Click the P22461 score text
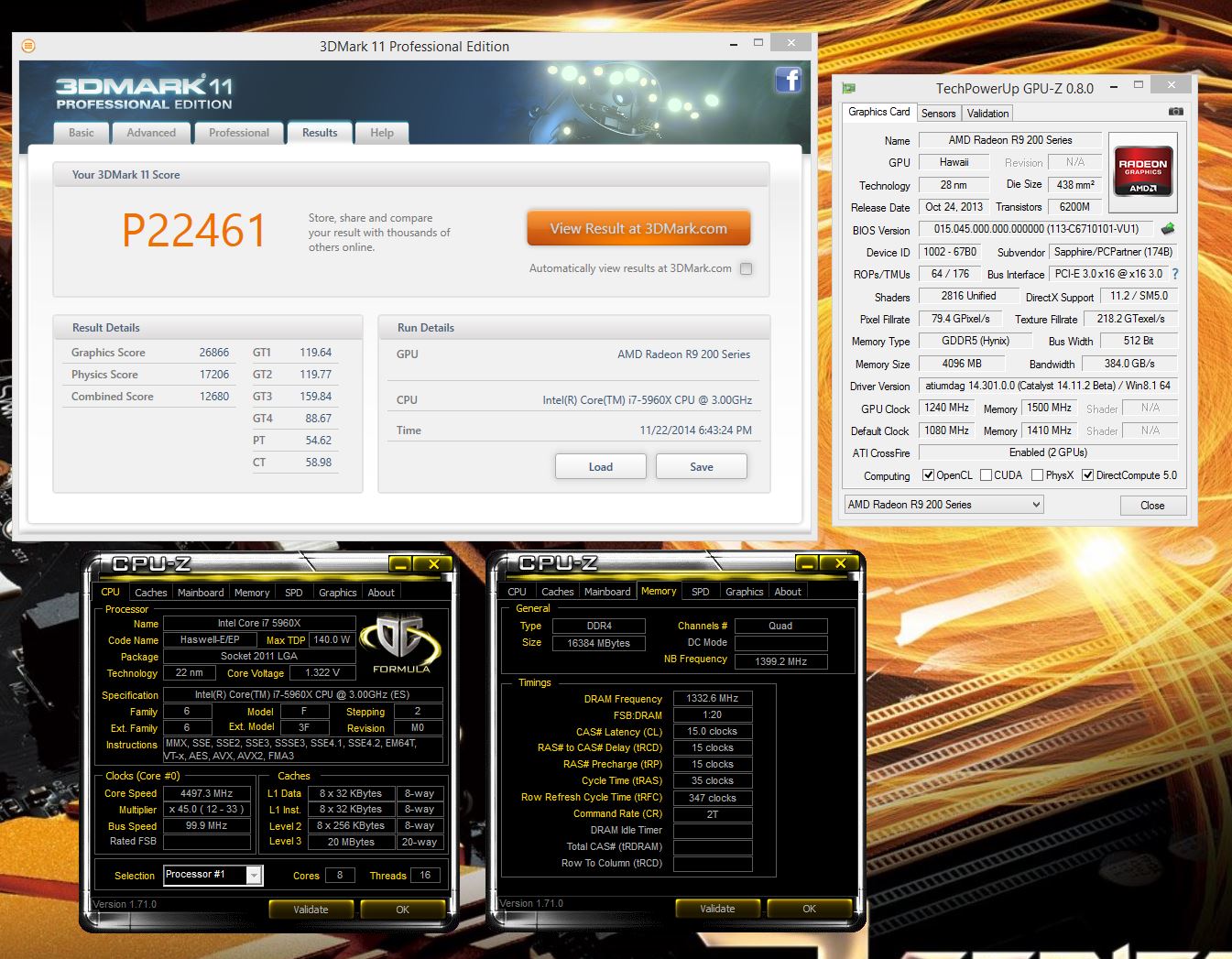 [x=194, y=230]
